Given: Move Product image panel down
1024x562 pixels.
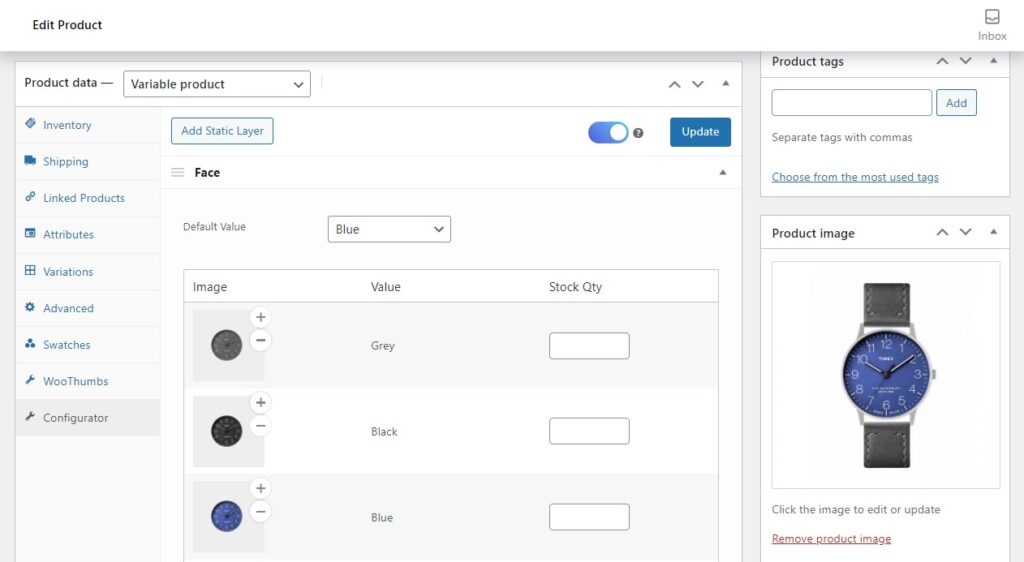Looking at the screenshot, I should pyautogui.click(x=966, y=232).
